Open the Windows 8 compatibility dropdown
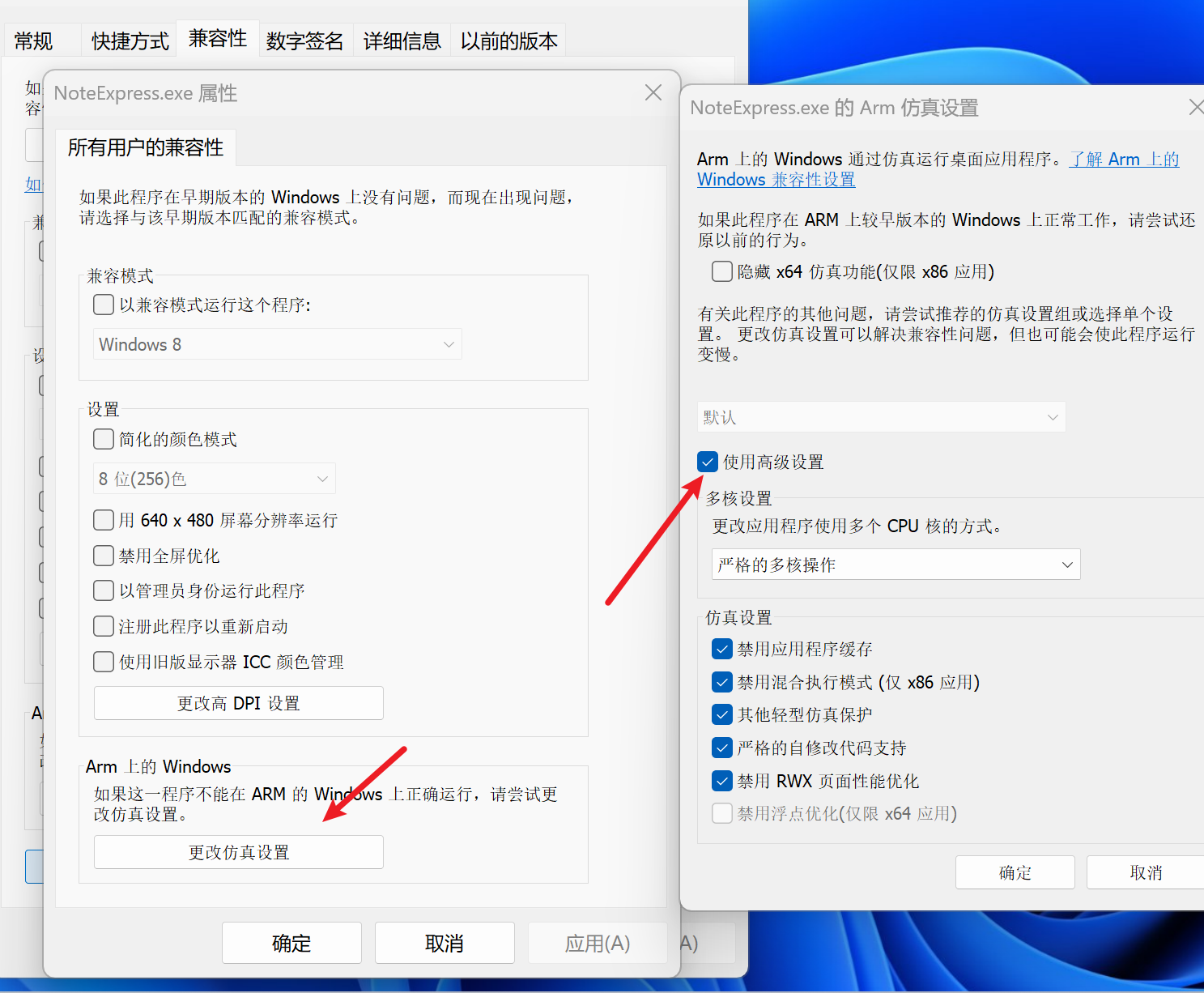This screenshot has height=993, width=1204. point(278,344)
